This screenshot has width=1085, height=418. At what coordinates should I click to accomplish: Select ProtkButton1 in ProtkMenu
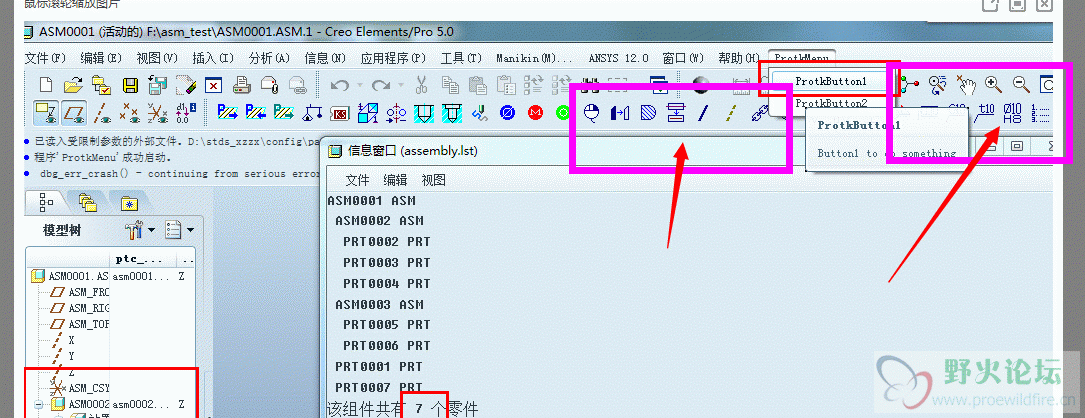[x=830, y=82]
